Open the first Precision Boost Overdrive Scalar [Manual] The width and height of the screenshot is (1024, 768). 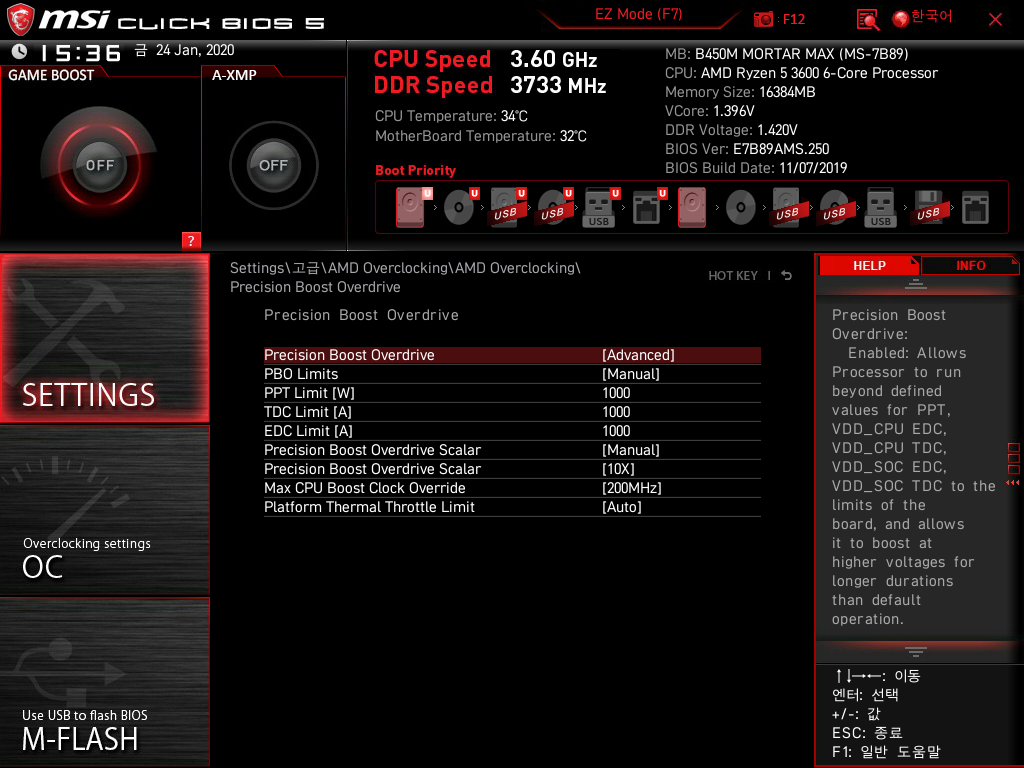coord(512,450)
